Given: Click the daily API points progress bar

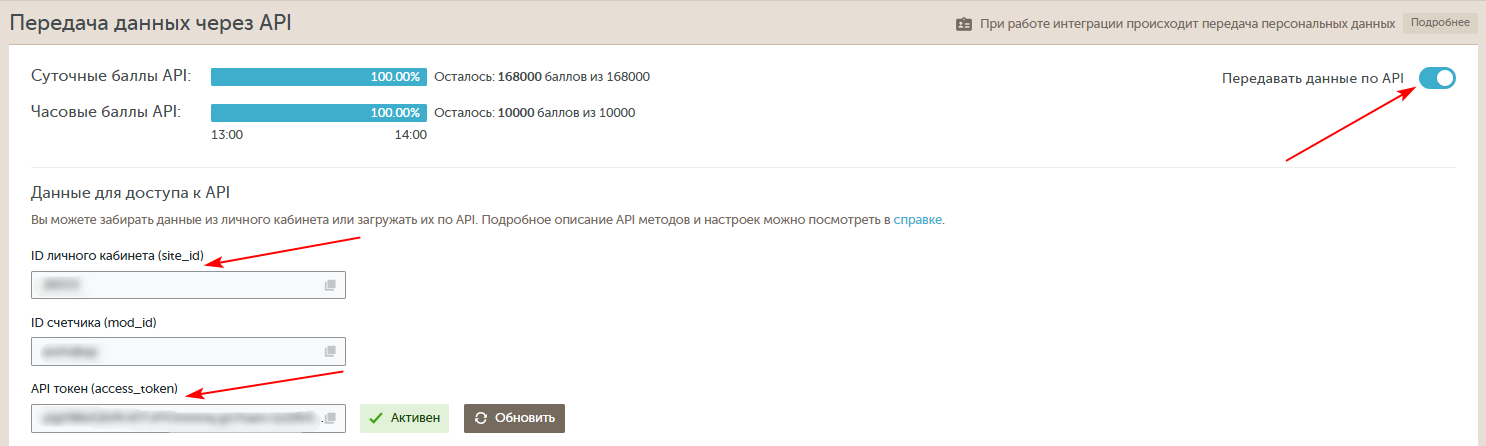Looking at the screenshot, I should tap(318, 77).
